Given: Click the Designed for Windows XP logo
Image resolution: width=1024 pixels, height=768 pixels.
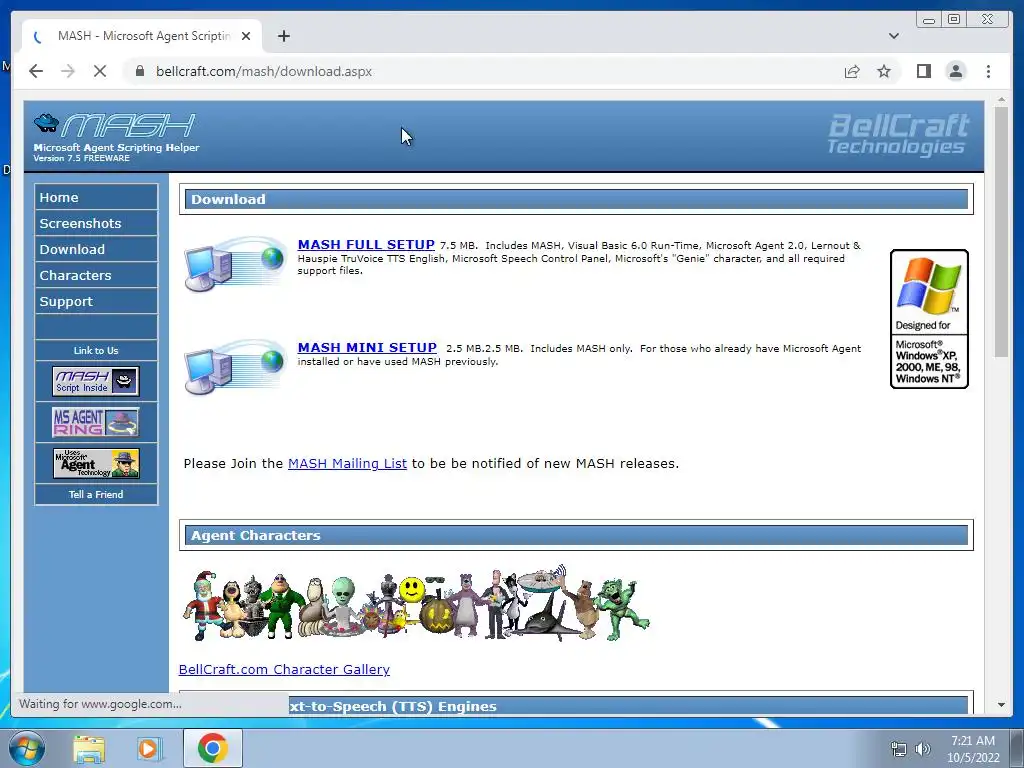Looking at the screenshot, I should pos(929,319).
